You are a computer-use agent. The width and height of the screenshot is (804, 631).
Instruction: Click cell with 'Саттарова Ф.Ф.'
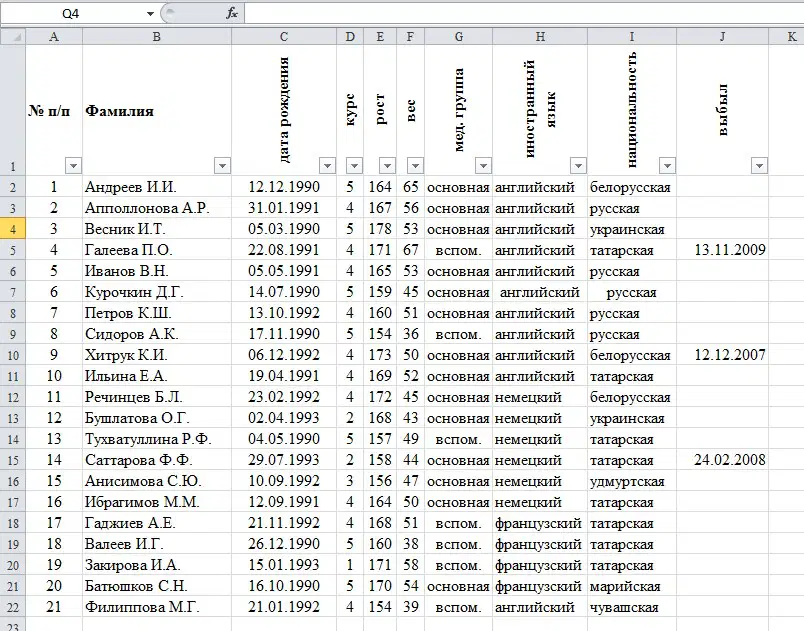tap(157, 460)
